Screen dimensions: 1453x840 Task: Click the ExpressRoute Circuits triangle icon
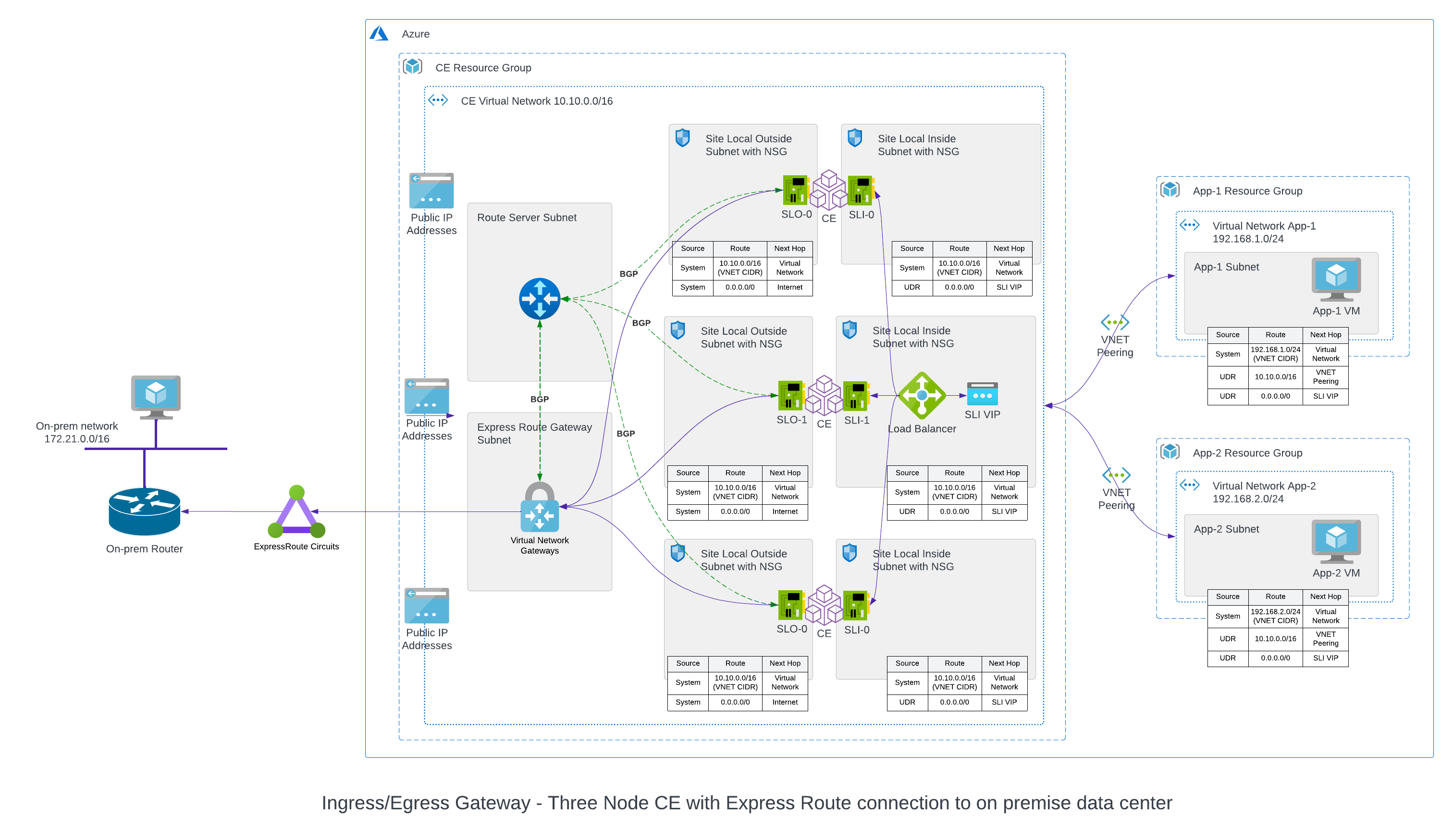[296, 514]
